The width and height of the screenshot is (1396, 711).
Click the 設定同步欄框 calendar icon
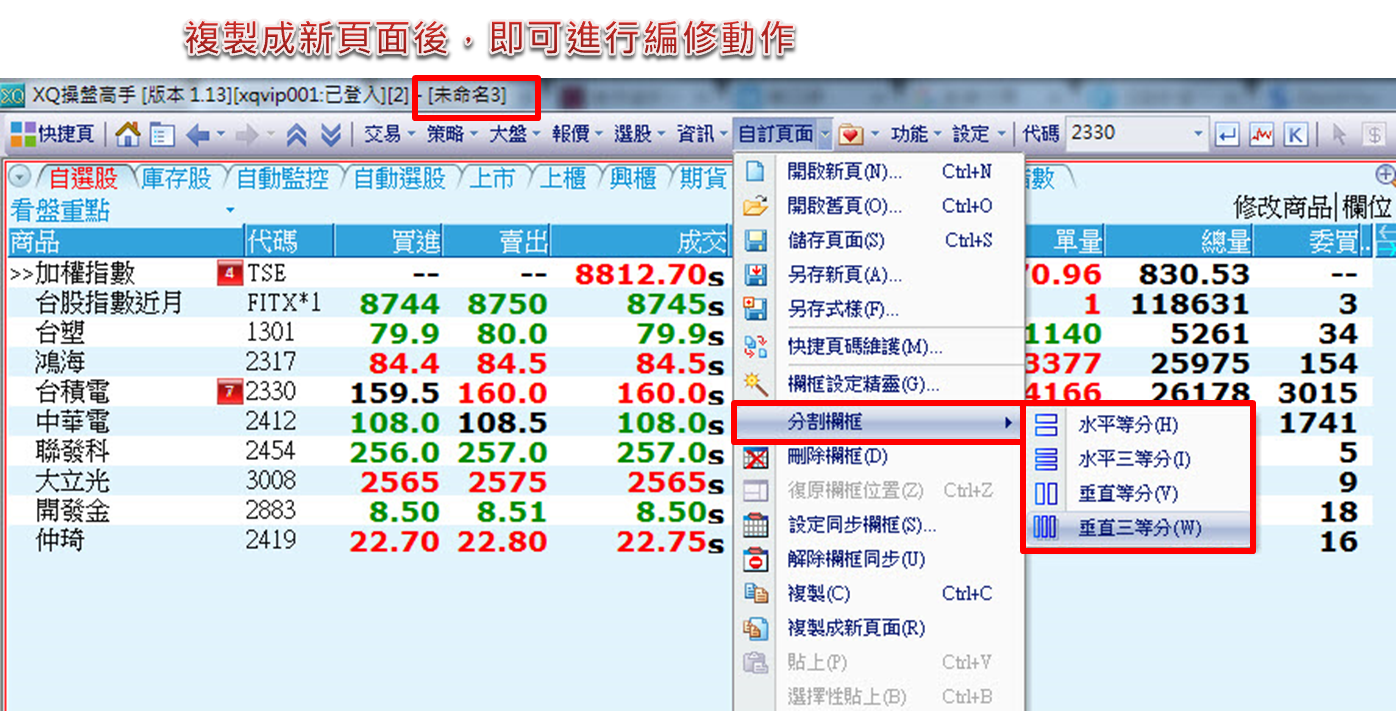point(756,525)
